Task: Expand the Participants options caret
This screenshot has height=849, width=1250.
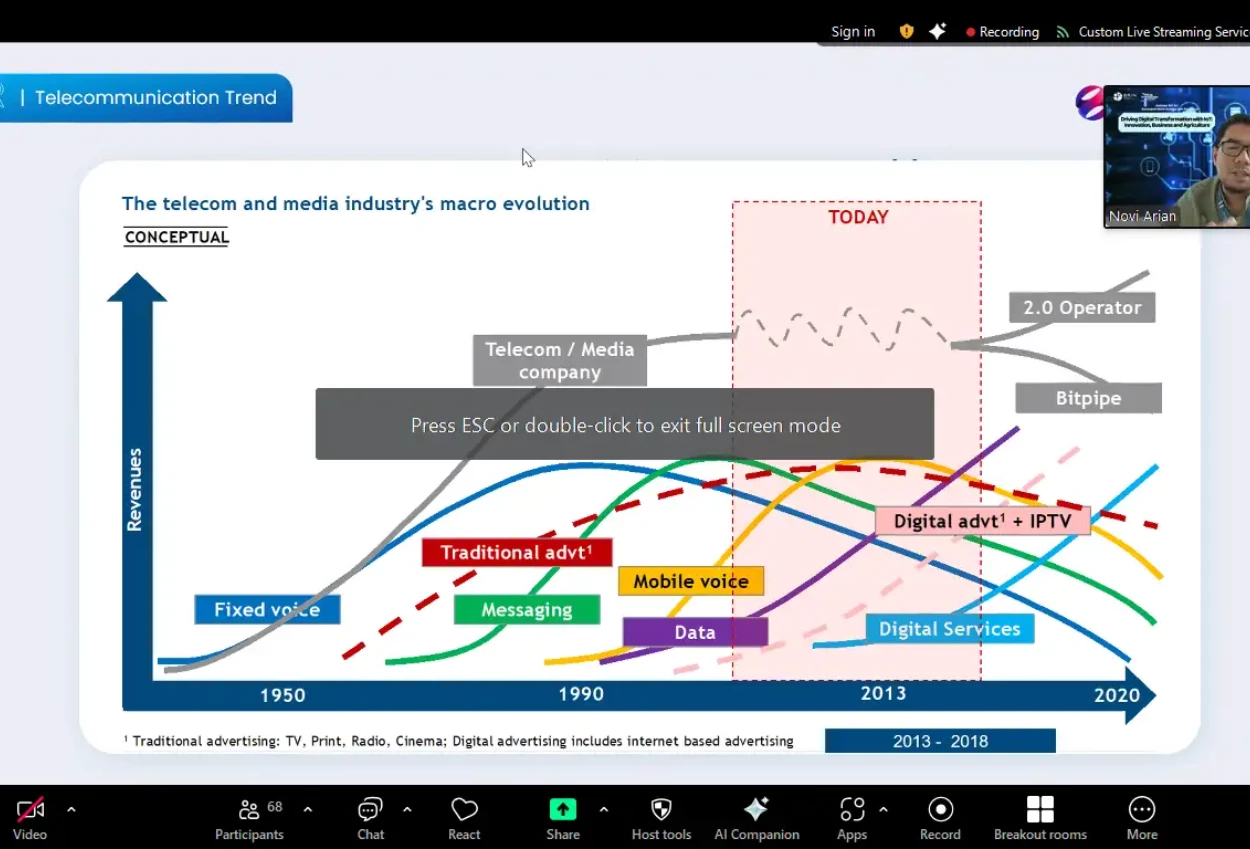Action: (307, 809)
